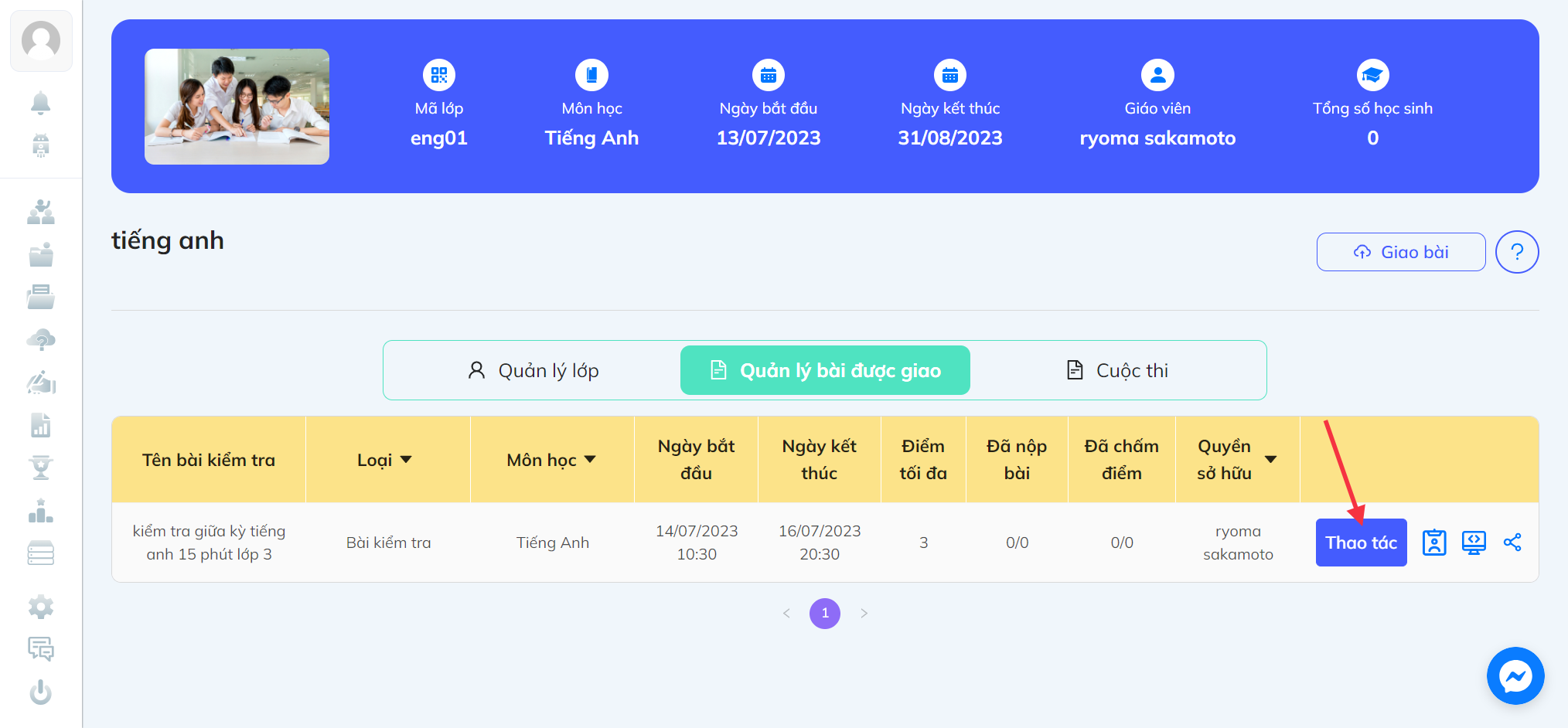Click teacher name ryoma sakamoto in header
The height and width of the screenshot is (728, 1568).
(1157, 138)
